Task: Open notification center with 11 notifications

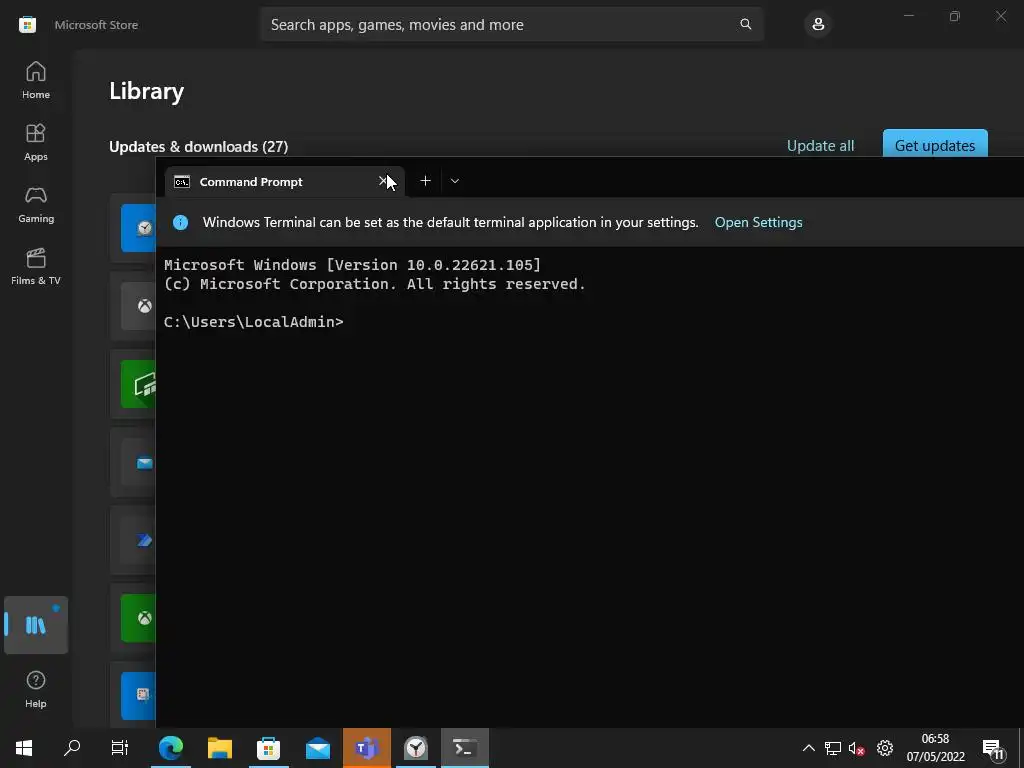Action: click(x=993, y=749)
